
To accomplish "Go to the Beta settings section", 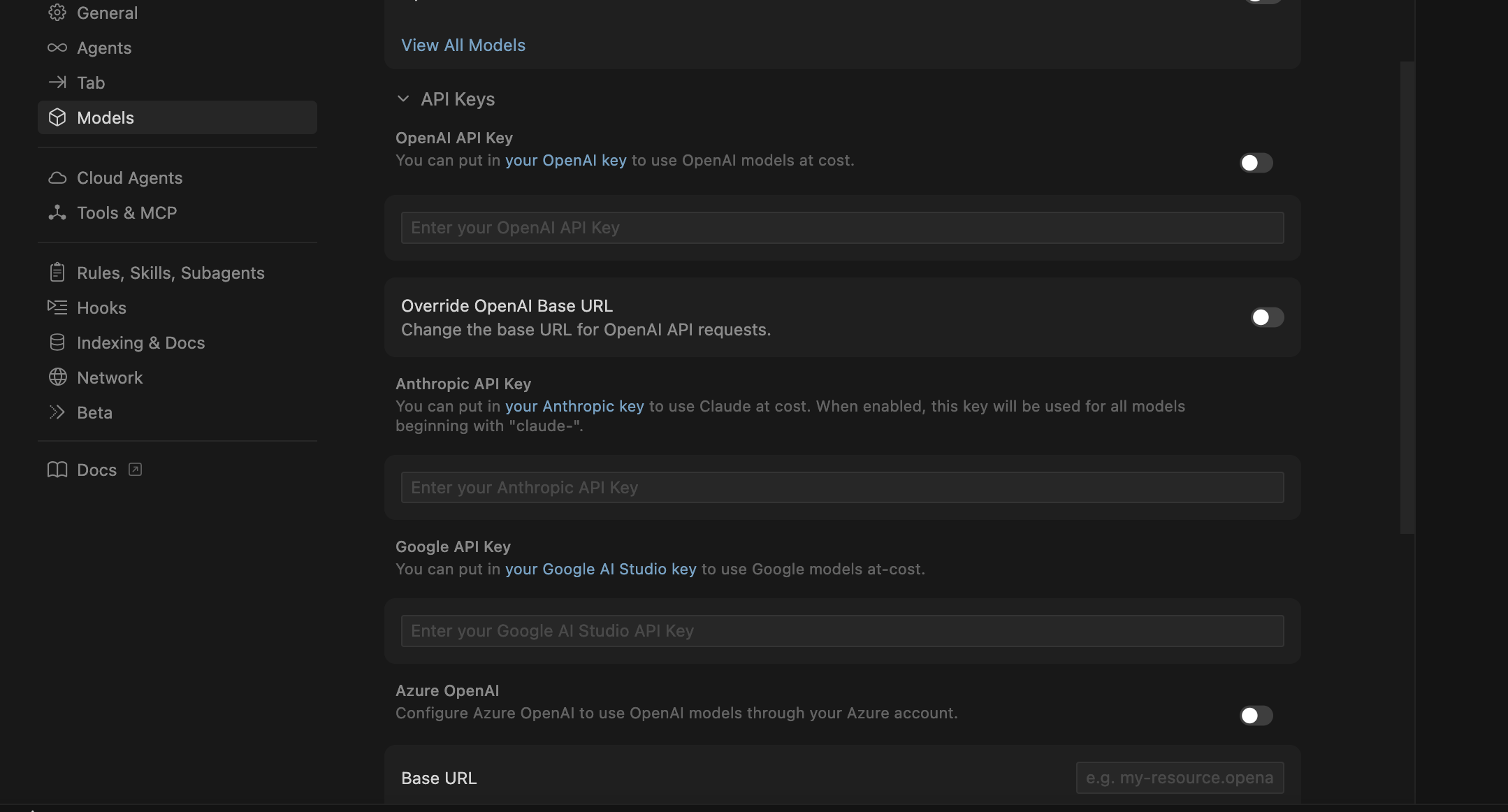I will (x=94, y=412).
